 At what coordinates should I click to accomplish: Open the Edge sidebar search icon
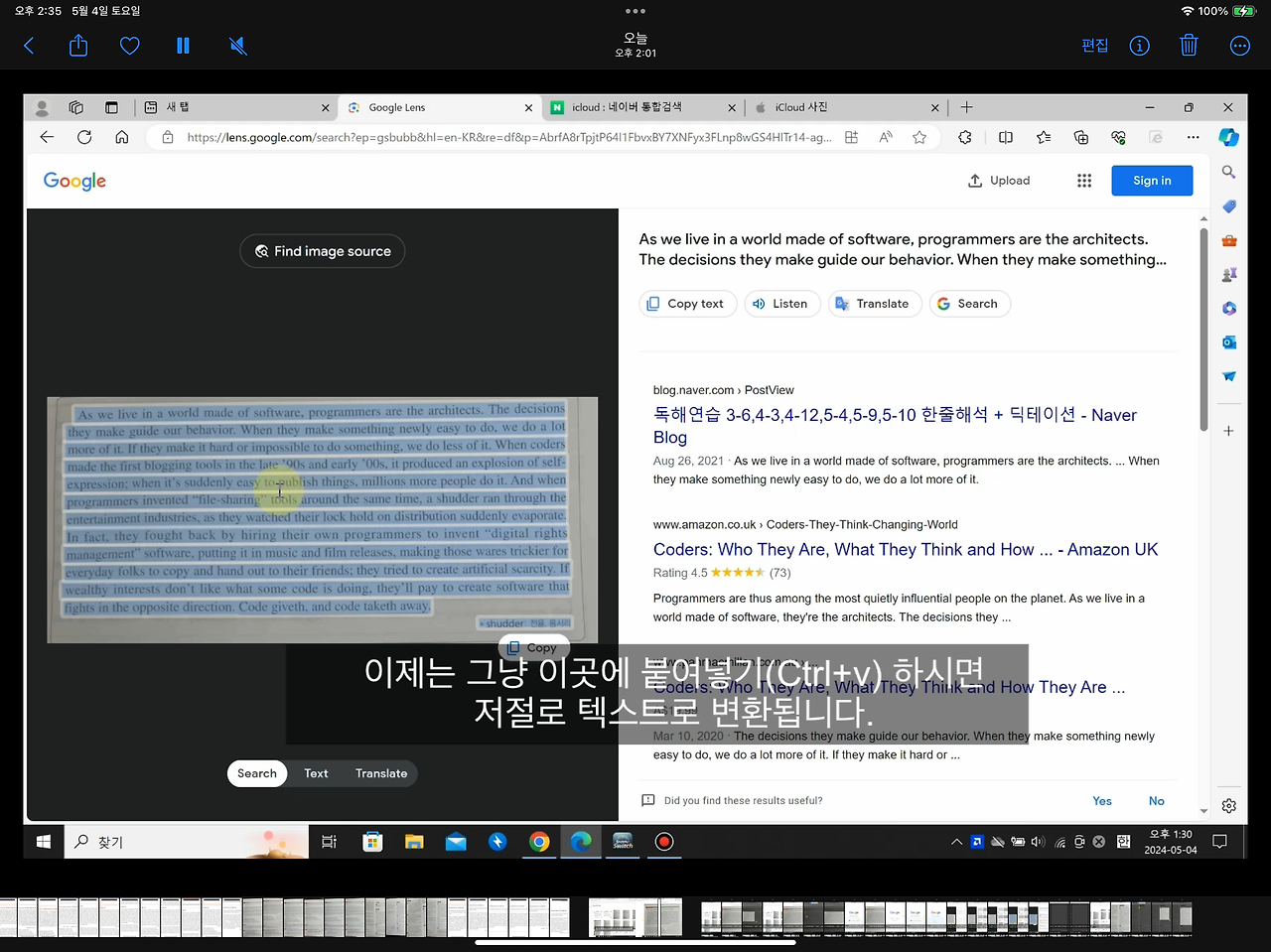pyautogui.click(x=1228, y=172)
